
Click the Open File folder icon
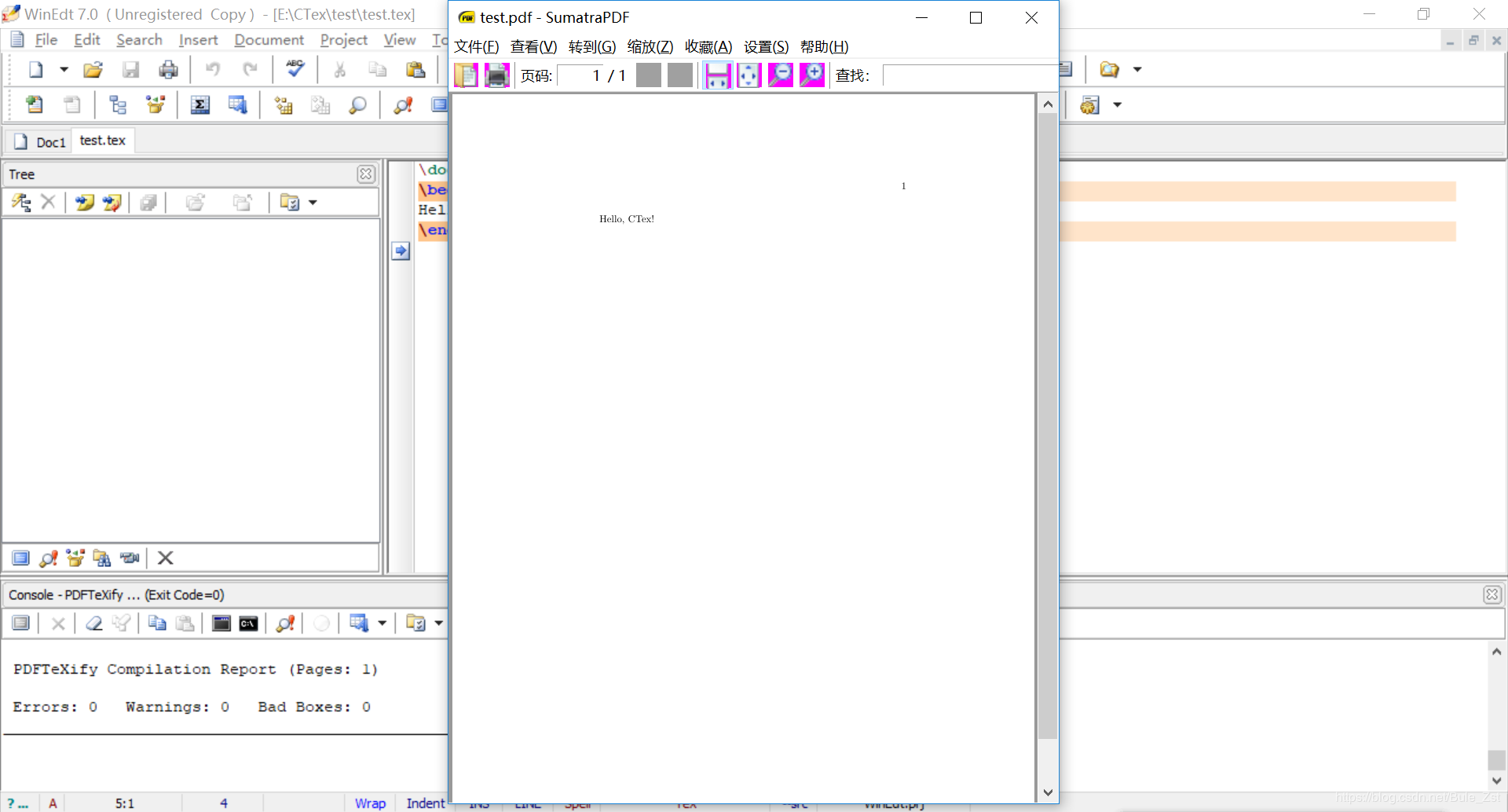93,70
